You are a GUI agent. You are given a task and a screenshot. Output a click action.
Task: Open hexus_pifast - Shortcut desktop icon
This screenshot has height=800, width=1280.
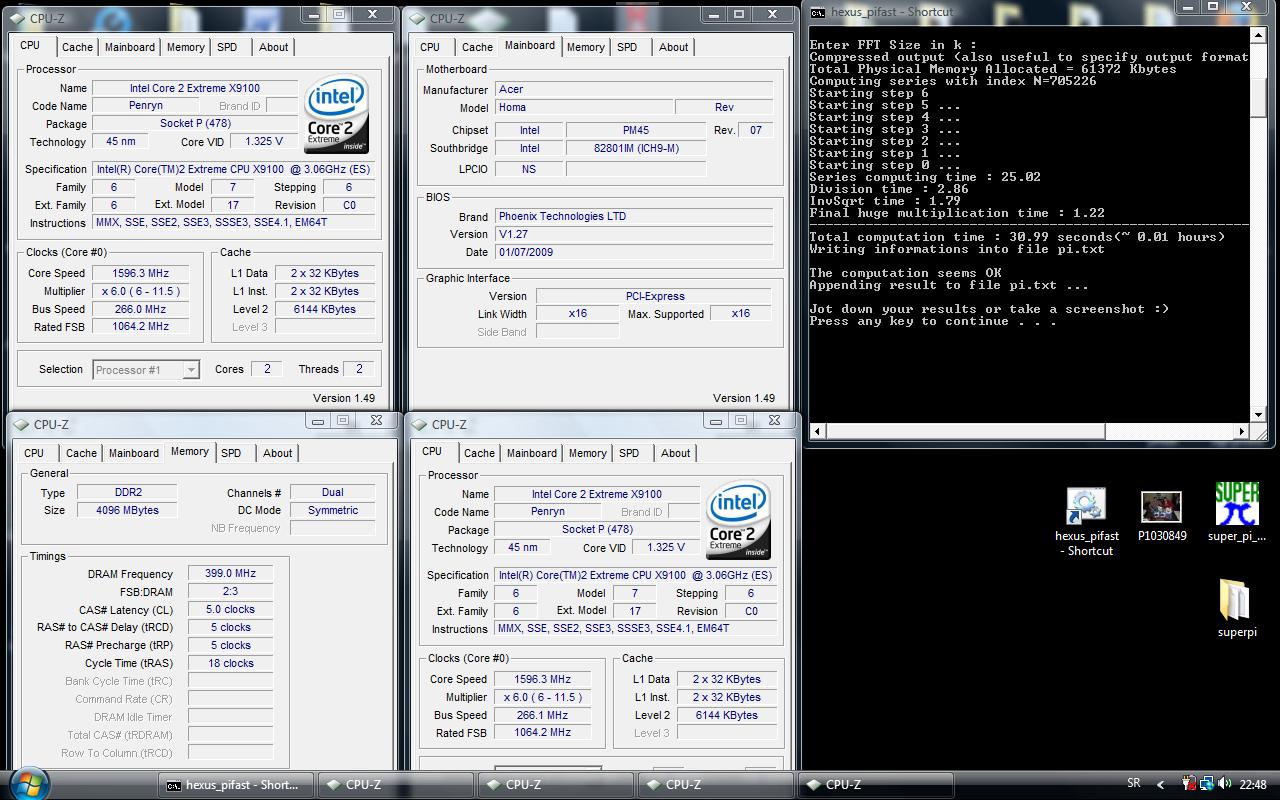1089,522
